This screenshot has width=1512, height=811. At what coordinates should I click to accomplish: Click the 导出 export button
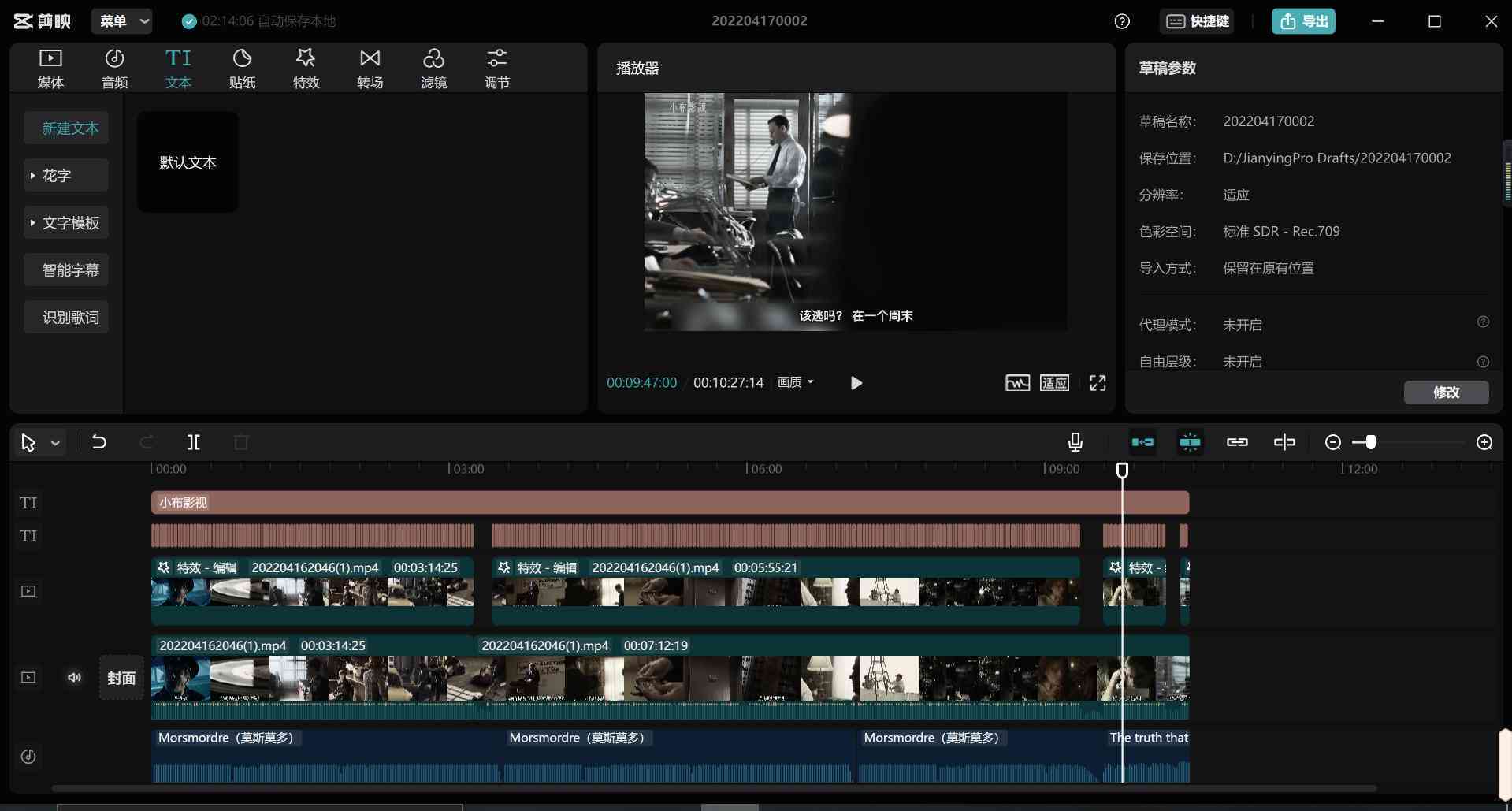(x=1303, y=21)
